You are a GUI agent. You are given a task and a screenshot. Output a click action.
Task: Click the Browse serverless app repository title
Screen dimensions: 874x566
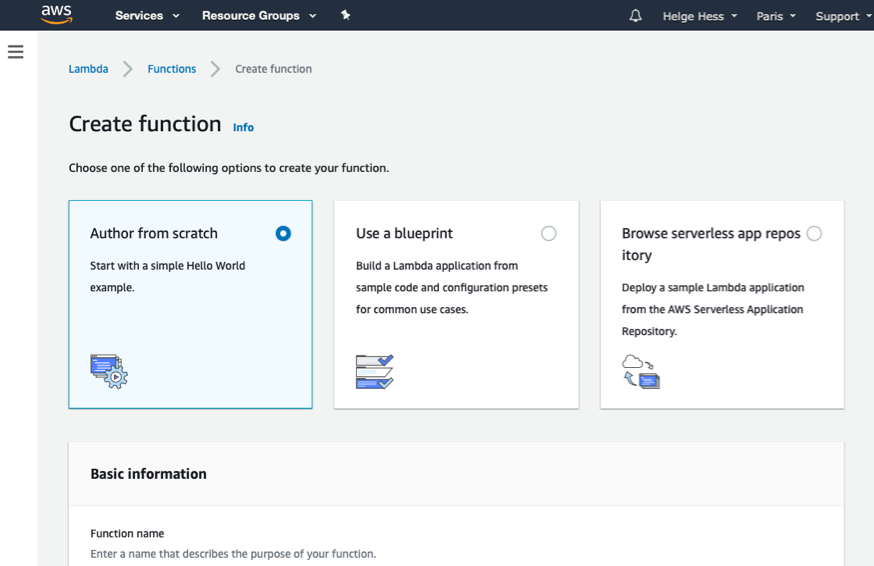711,244
